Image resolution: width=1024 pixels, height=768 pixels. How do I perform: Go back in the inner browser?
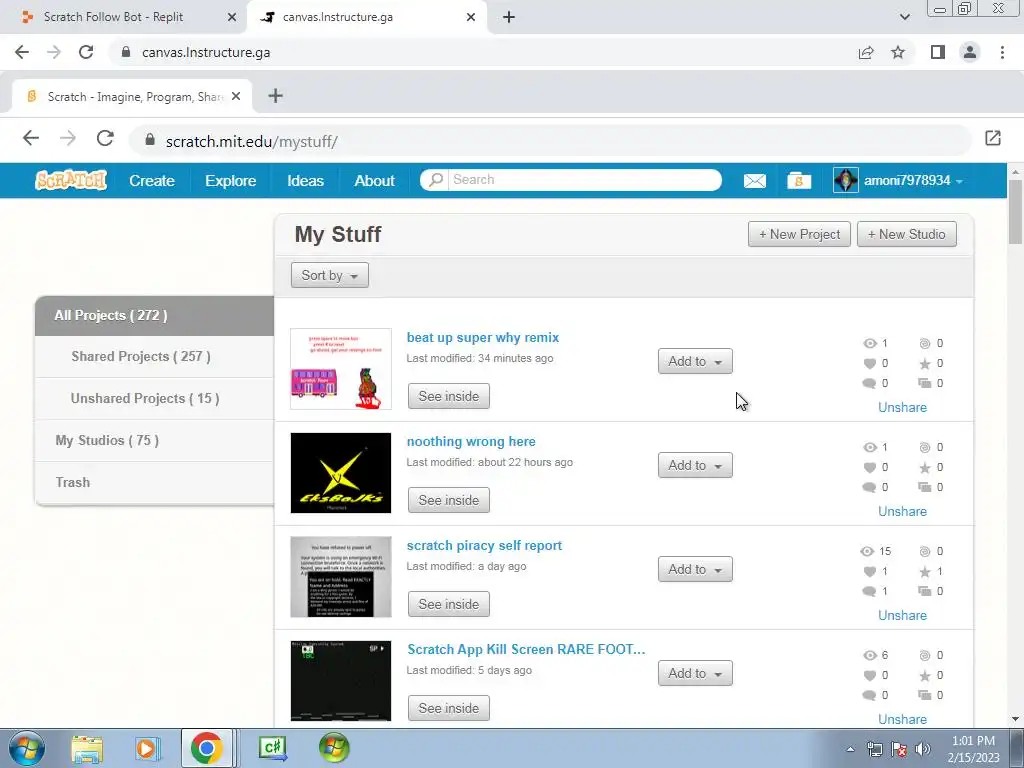point(31,138)
